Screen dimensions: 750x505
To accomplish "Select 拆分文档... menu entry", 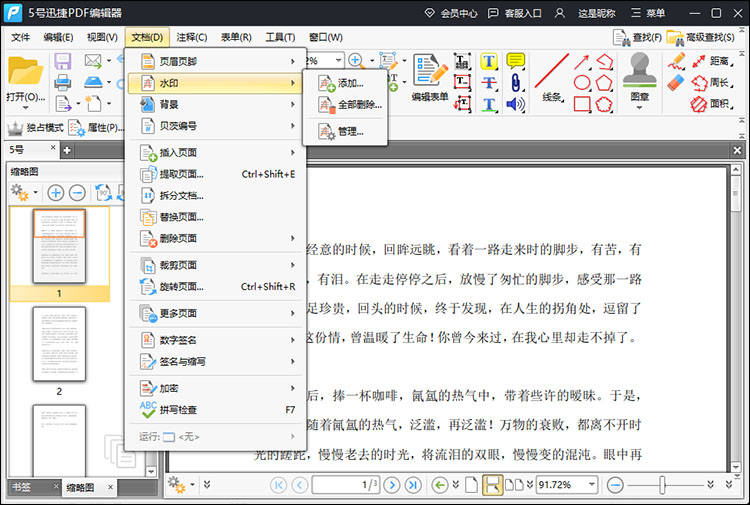I will point(217,196).
